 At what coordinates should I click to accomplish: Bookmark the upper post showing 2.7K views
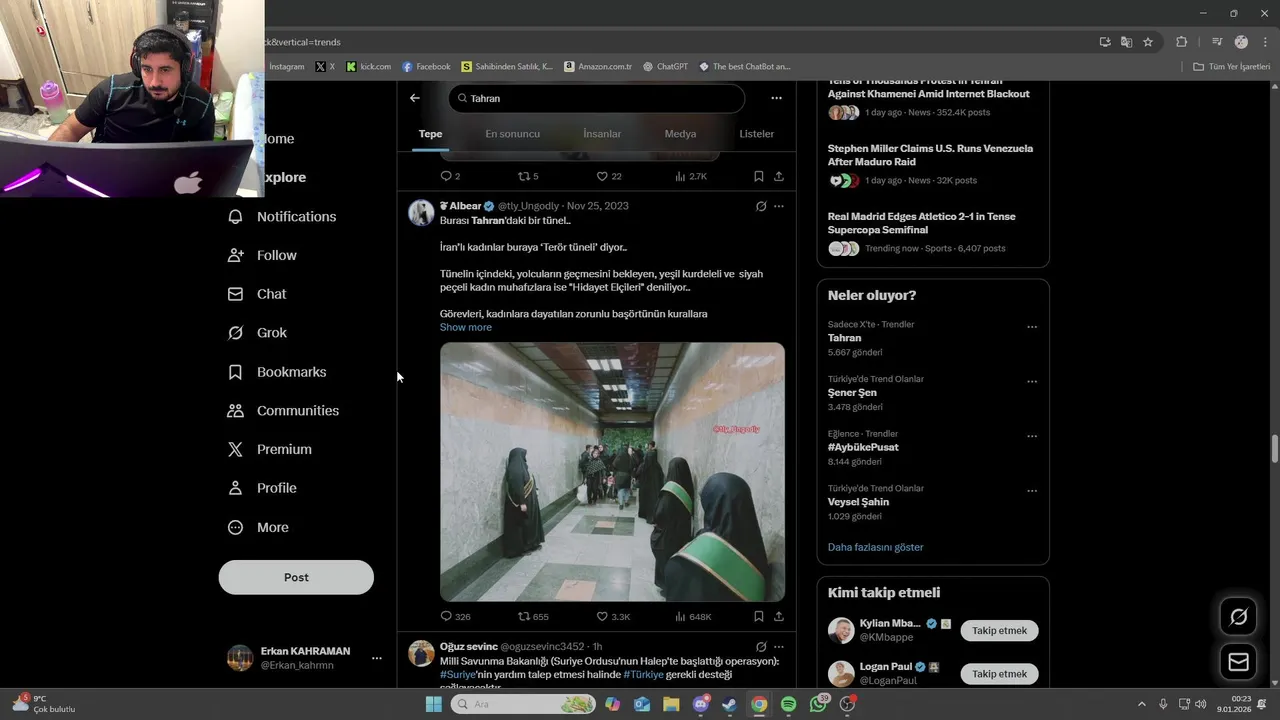759,176
